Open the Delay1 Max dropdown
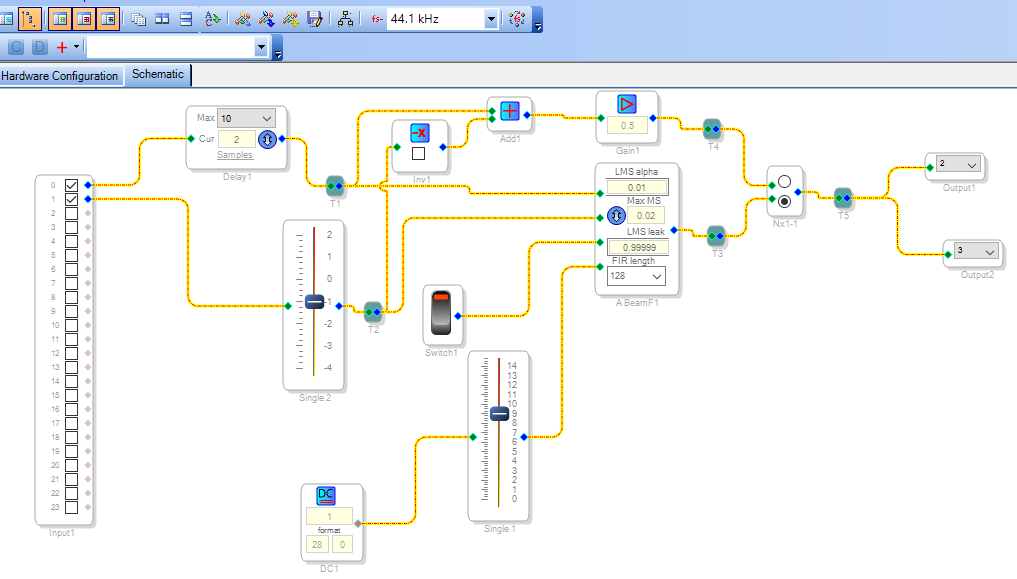Screen dimensions: 1017x579 point(246,118)
